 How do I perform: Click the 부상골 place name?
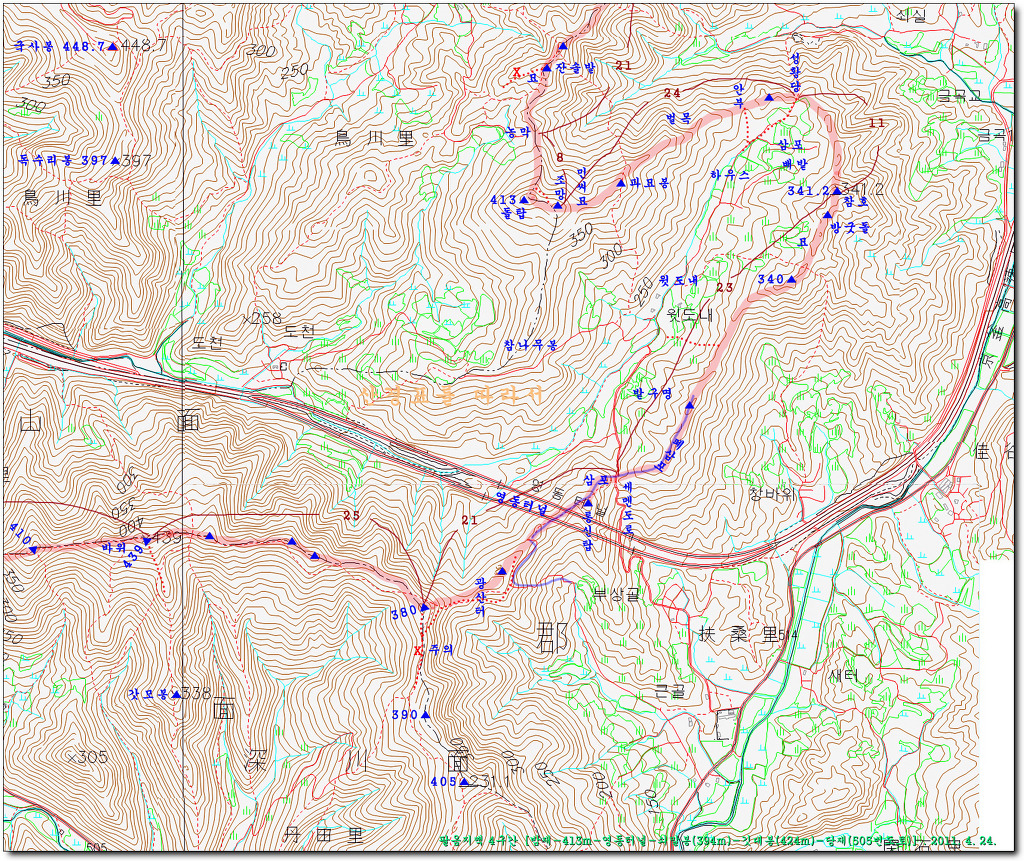tap(617, 595)
